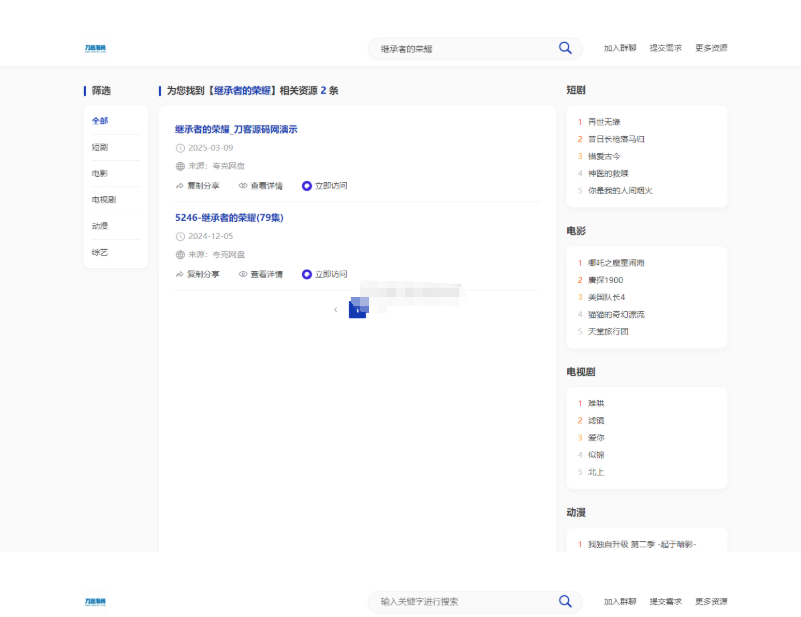Select page 1 in the pagination control

point(356,308)
